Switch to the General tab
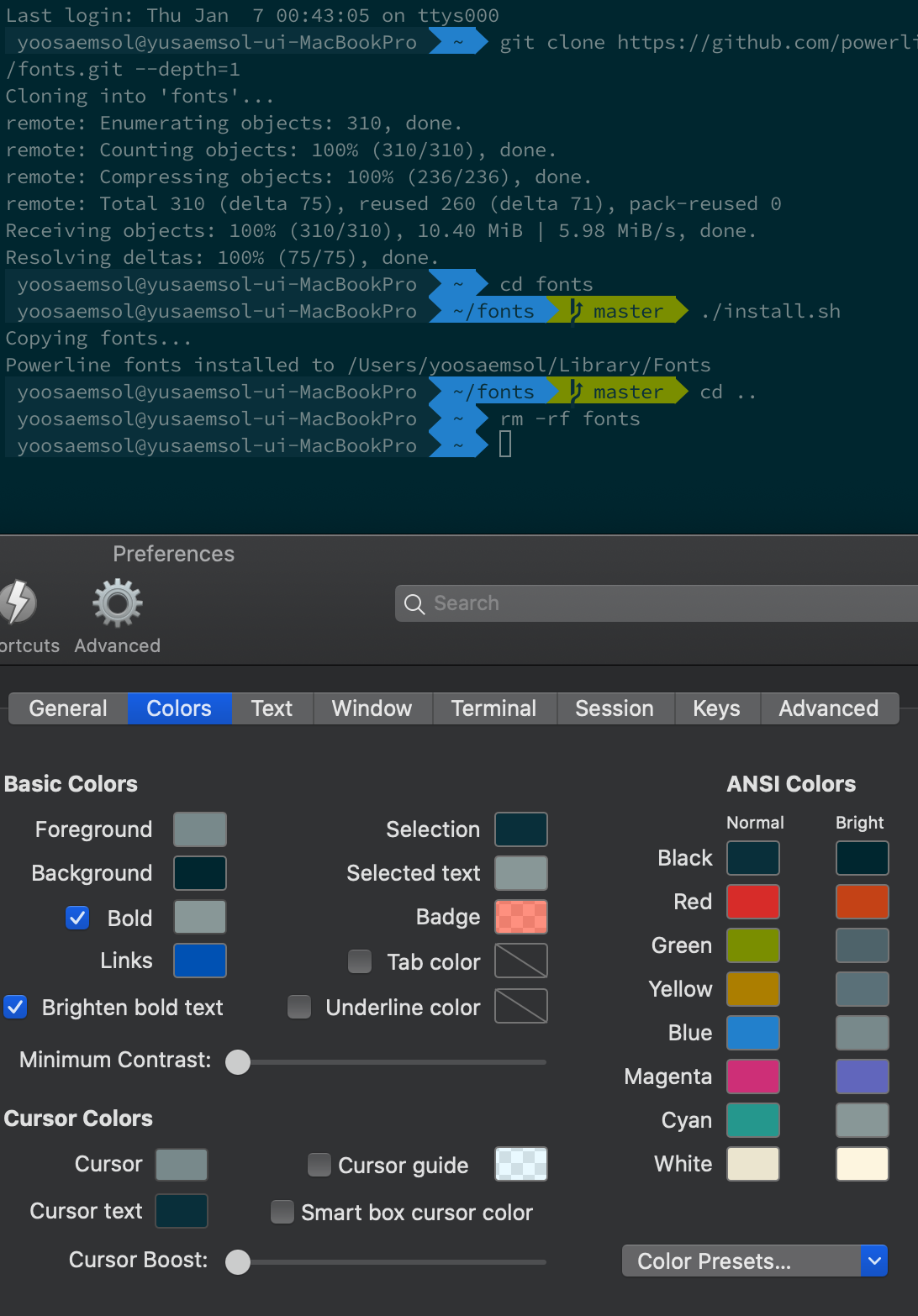 (x=68, y=708)
